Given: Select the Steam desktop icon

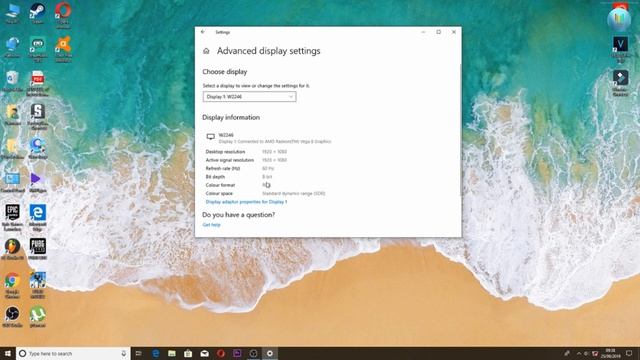Looking at the screenshot, I should click(38, 13).
